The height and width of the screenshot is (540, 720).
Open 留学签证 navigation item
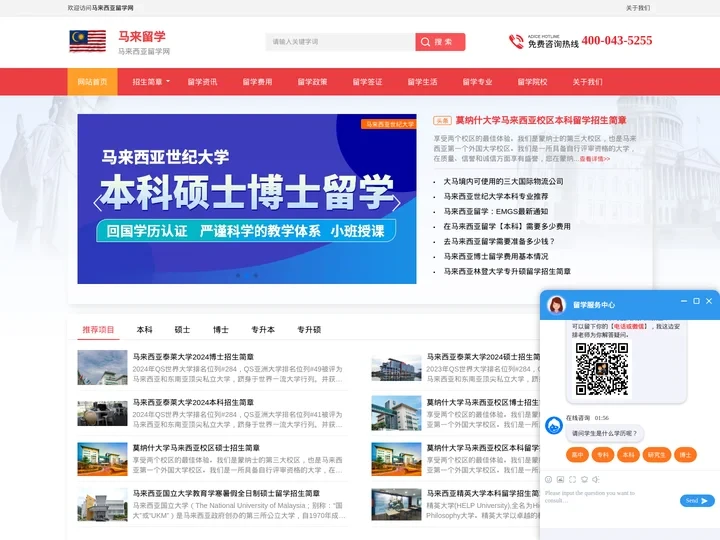367,82
